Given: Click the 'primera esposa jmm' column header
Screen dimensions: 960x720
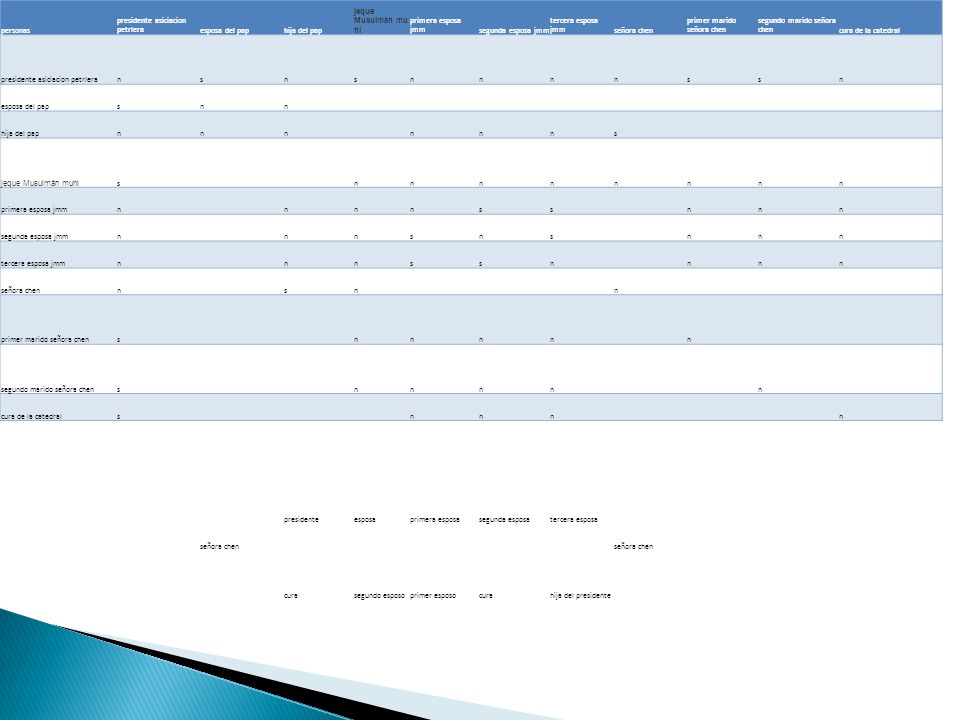Looking at the screenshot, I should [x=435, y=25].
